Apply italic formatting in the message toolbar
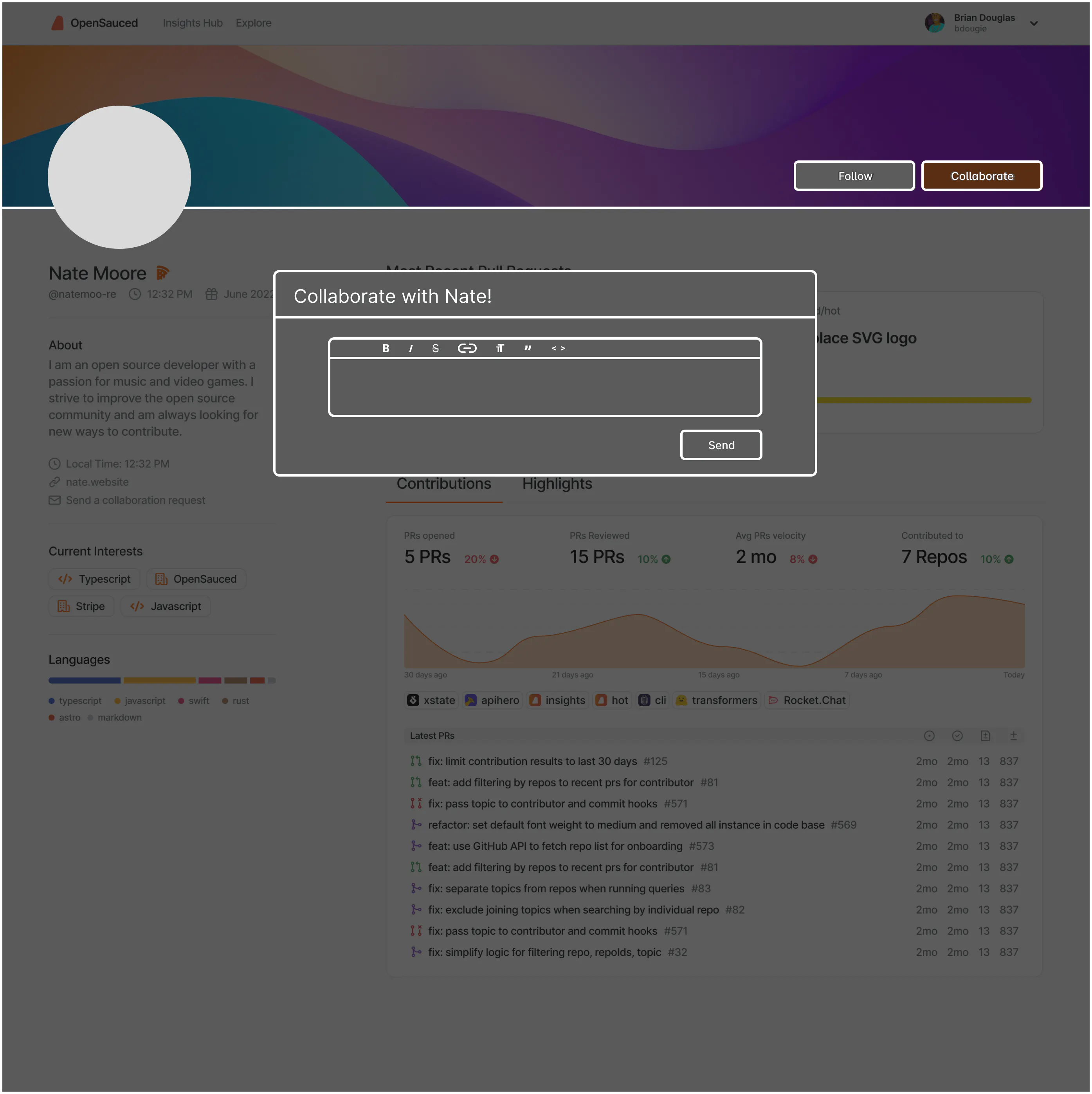This screenshot has height=1094, width=1092. coord(411,348)
